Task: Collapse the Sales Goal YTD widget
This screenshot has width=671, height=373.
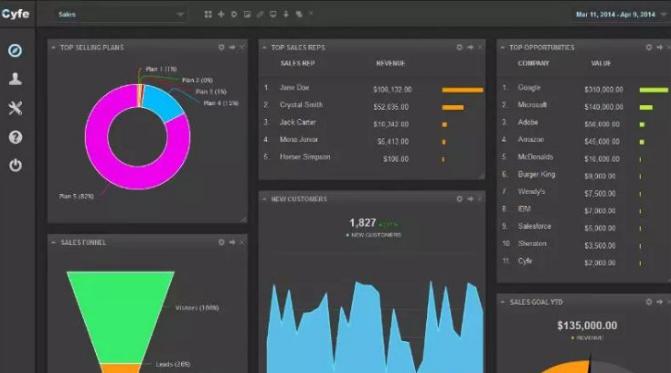Action: (502, 302)
